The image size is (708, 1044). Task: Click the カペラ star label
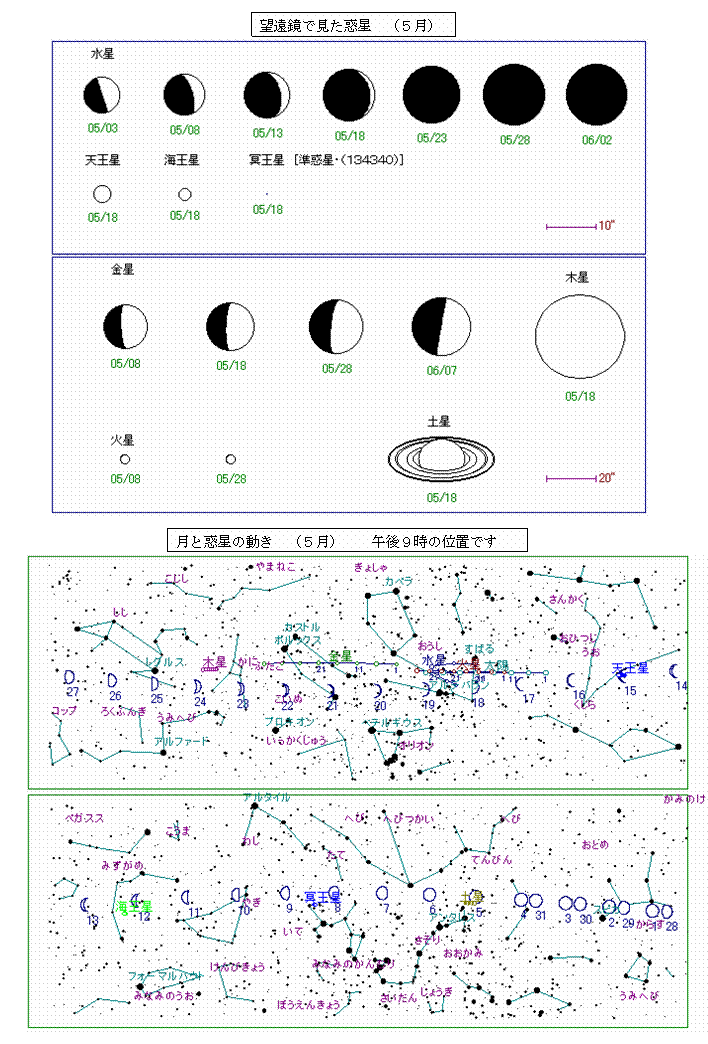(399, 581)
